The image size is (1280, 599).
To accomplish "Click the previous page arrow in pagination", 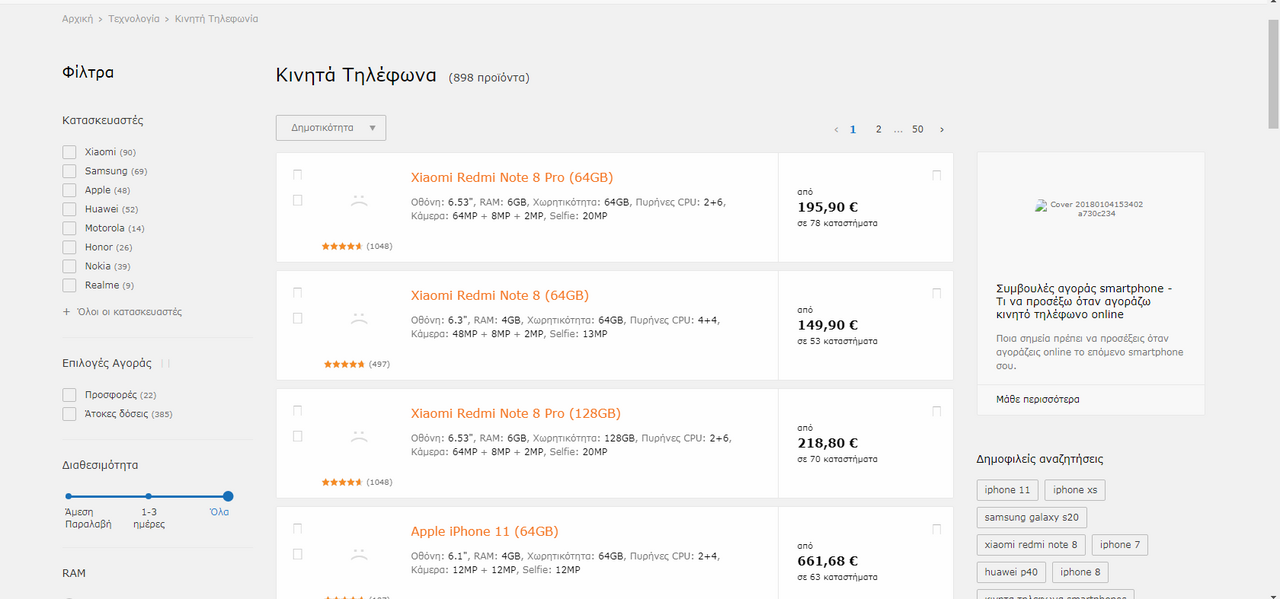I will 836,130.
